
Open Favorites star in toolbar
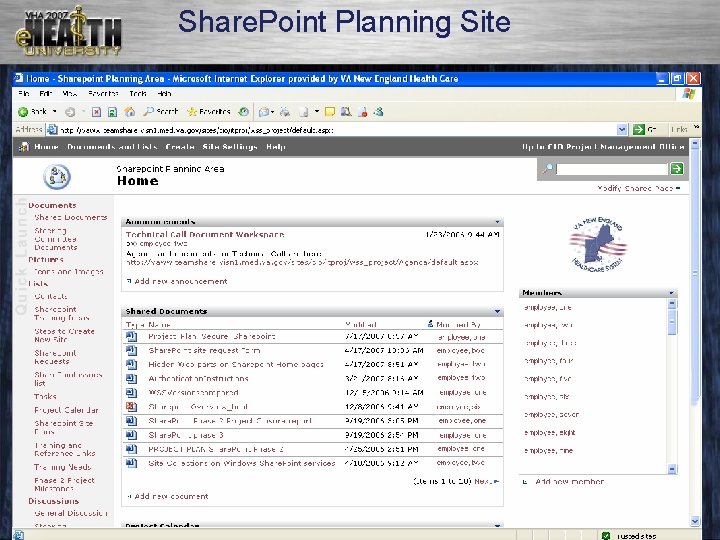[x=209, y=112]
